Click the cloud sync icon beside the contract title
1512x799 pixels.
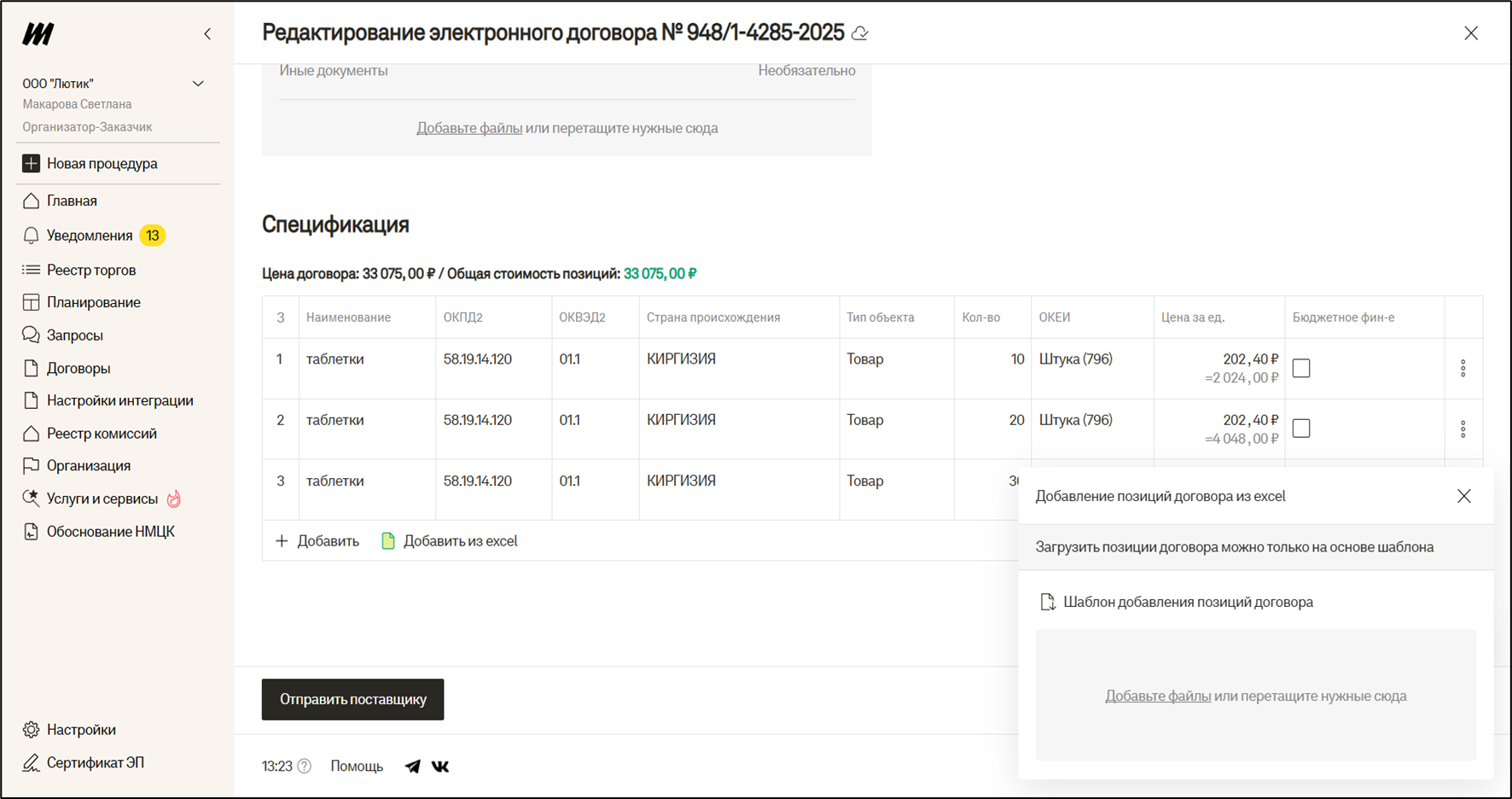click(860, 33)
